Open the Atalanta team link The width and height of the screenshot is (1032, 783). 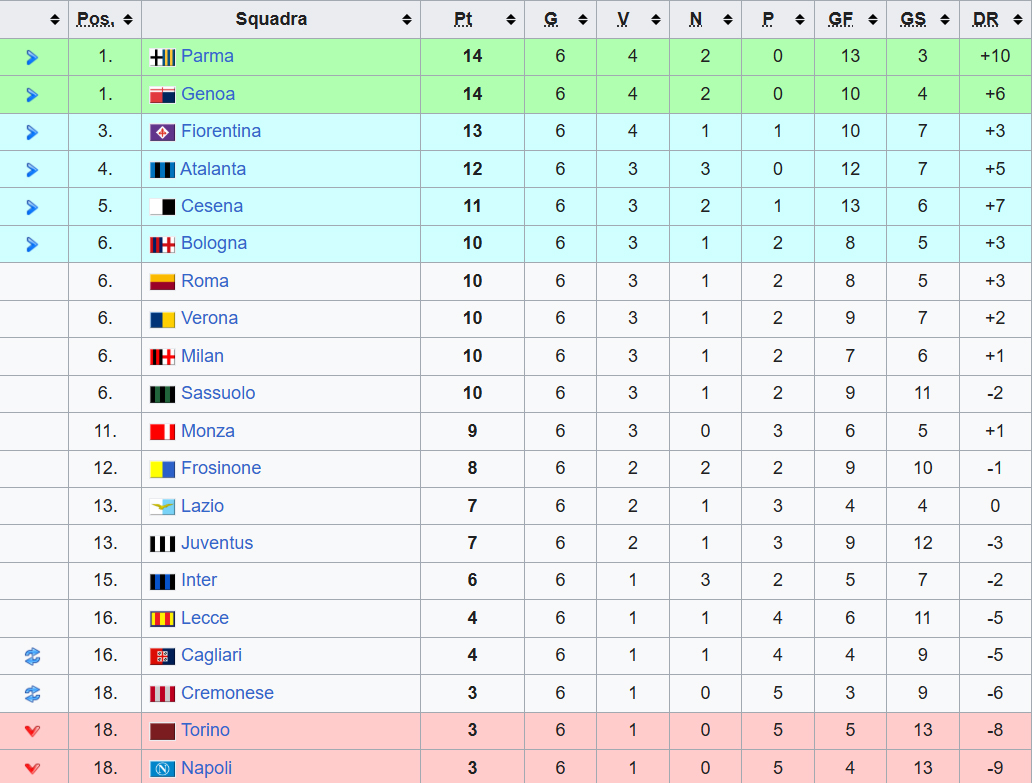click(213, 169)
